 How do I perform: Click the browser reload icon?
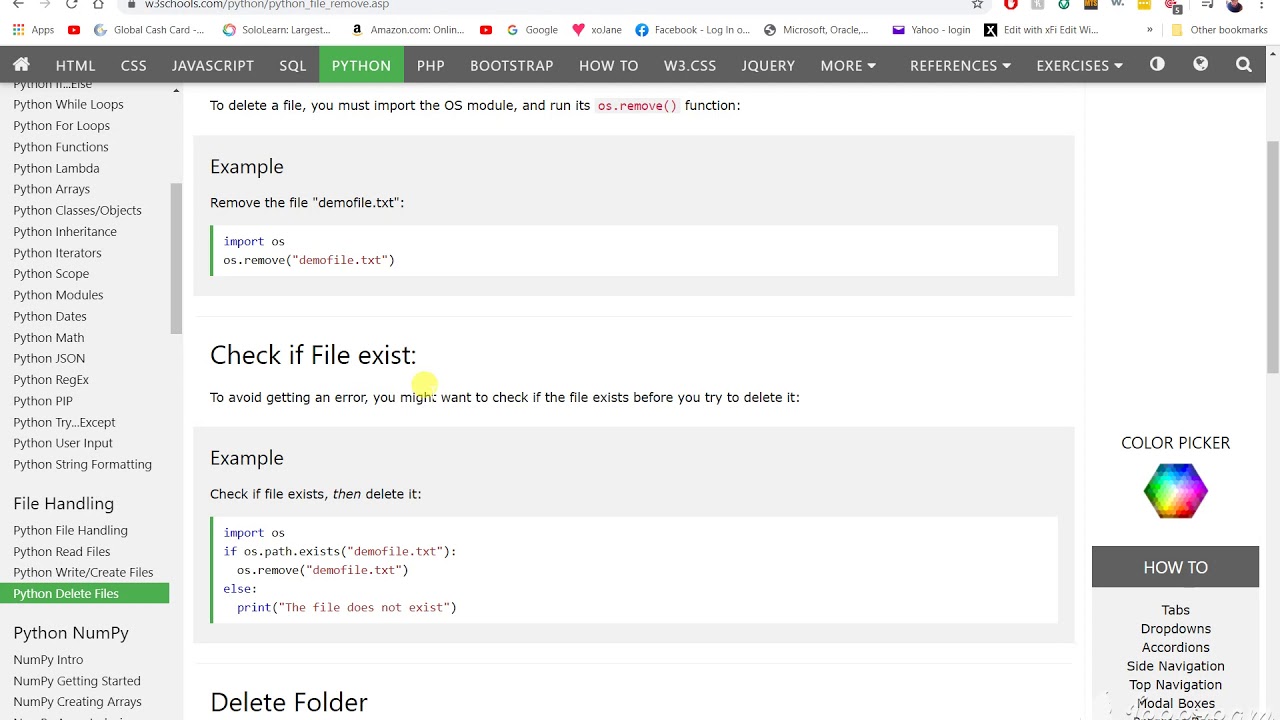[72, 5]
